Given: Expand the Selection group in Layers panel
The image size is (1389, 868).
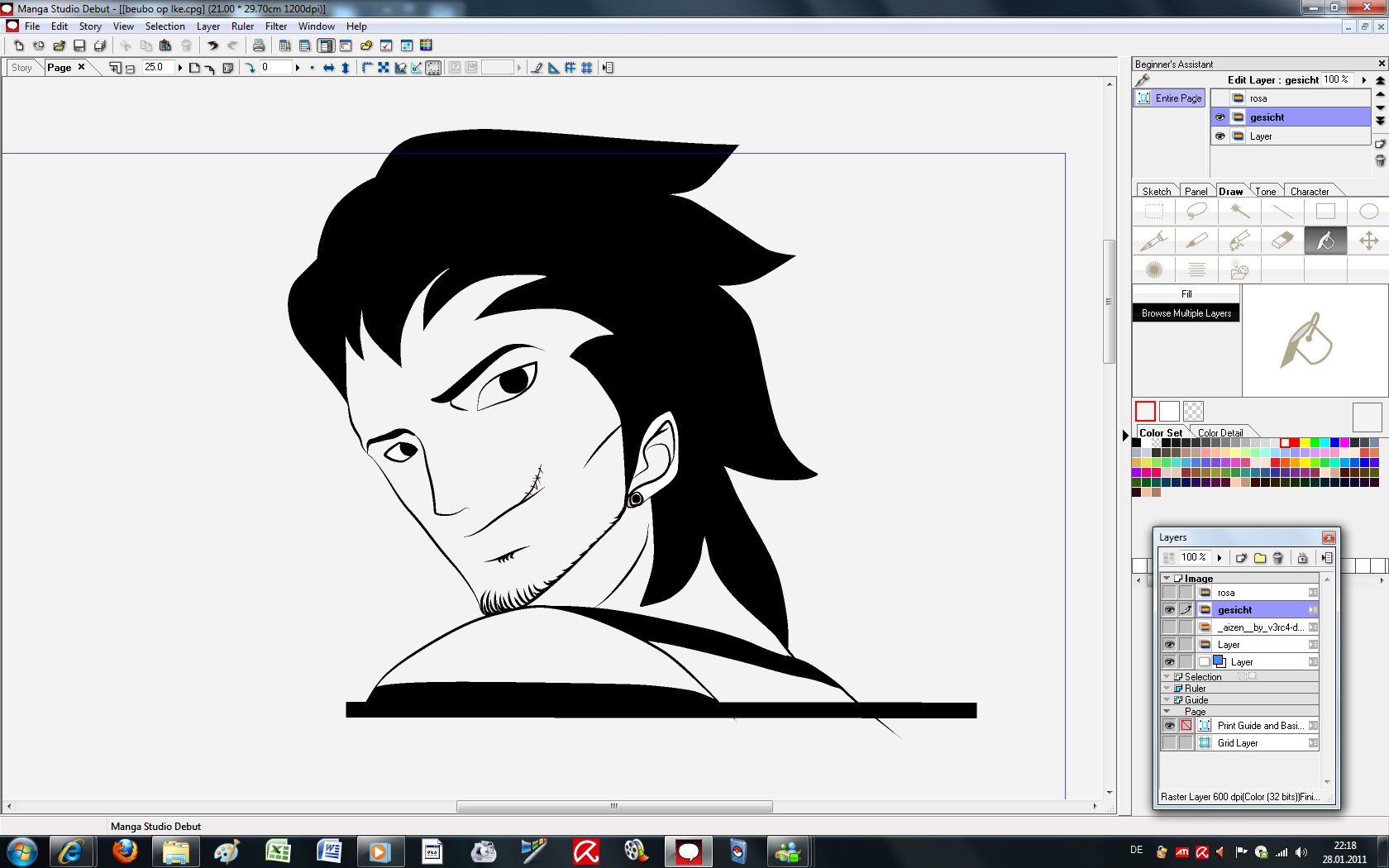Looking at the screenshot, I should tap(1167, 676).
